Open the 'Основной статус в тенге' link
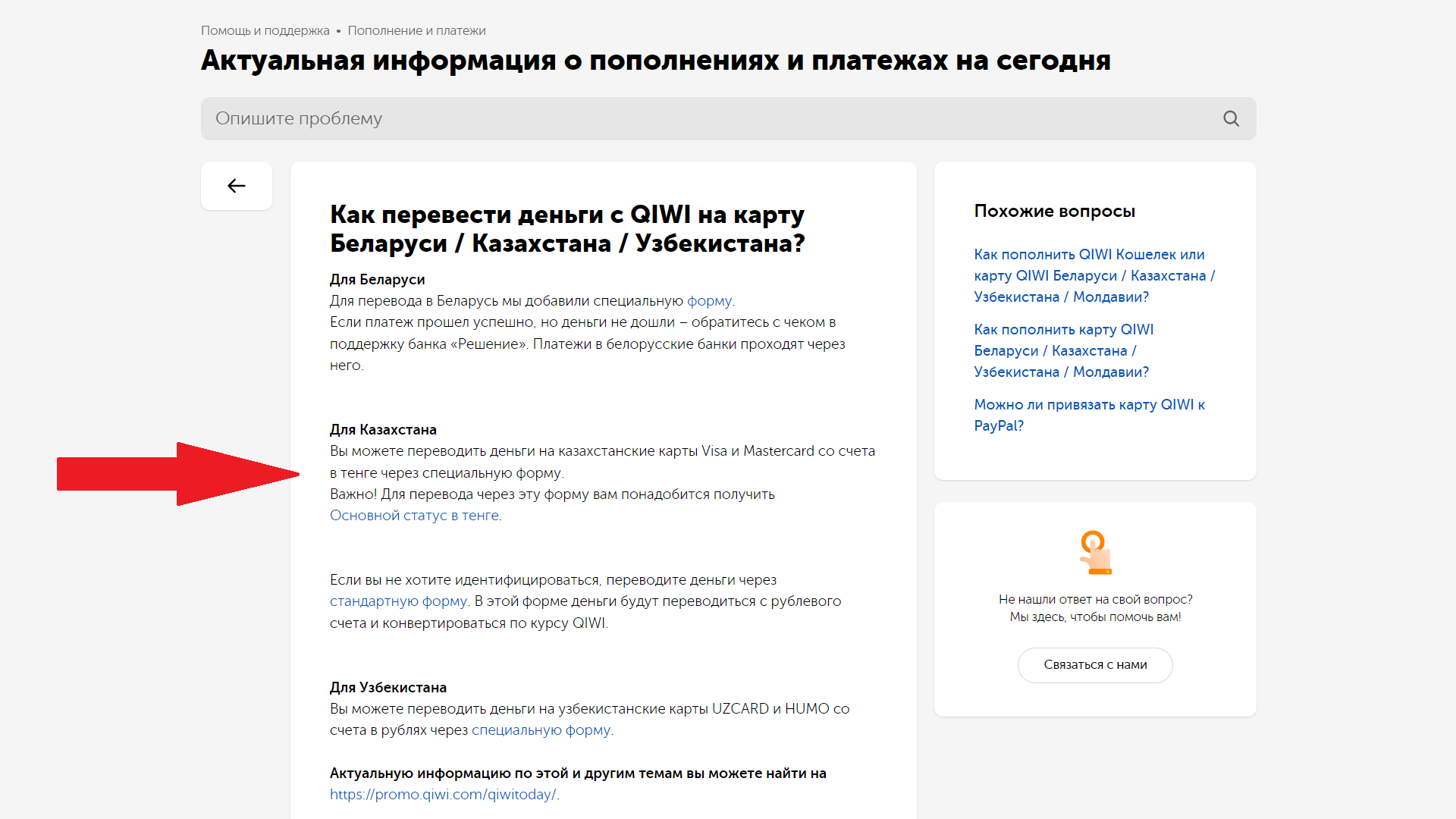 coord(414,515)
